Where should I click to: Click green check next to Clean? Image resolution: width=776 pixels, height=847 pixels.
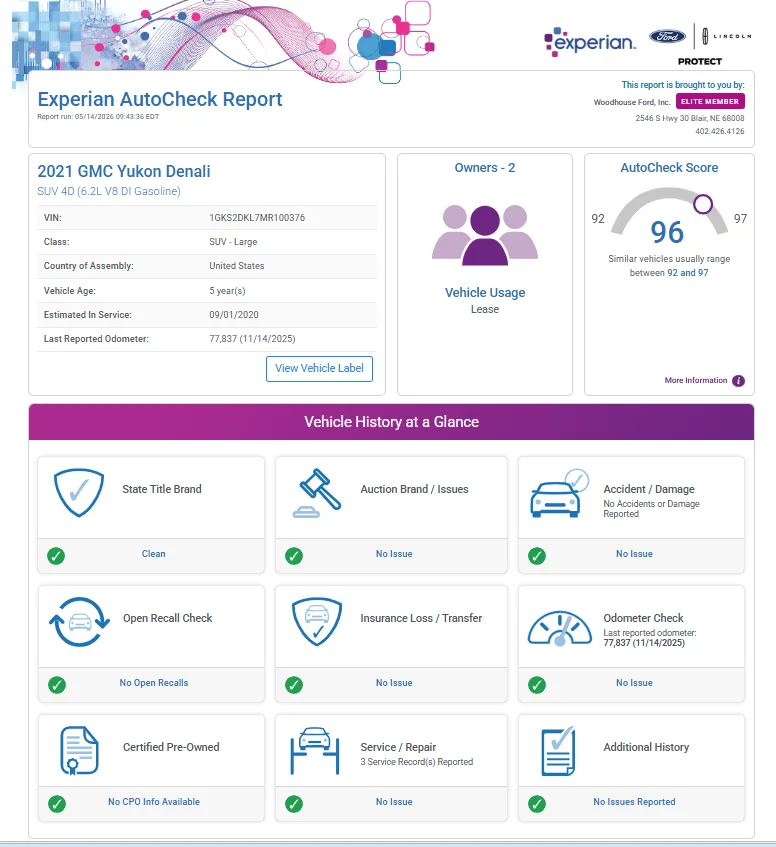pos(56,556)
